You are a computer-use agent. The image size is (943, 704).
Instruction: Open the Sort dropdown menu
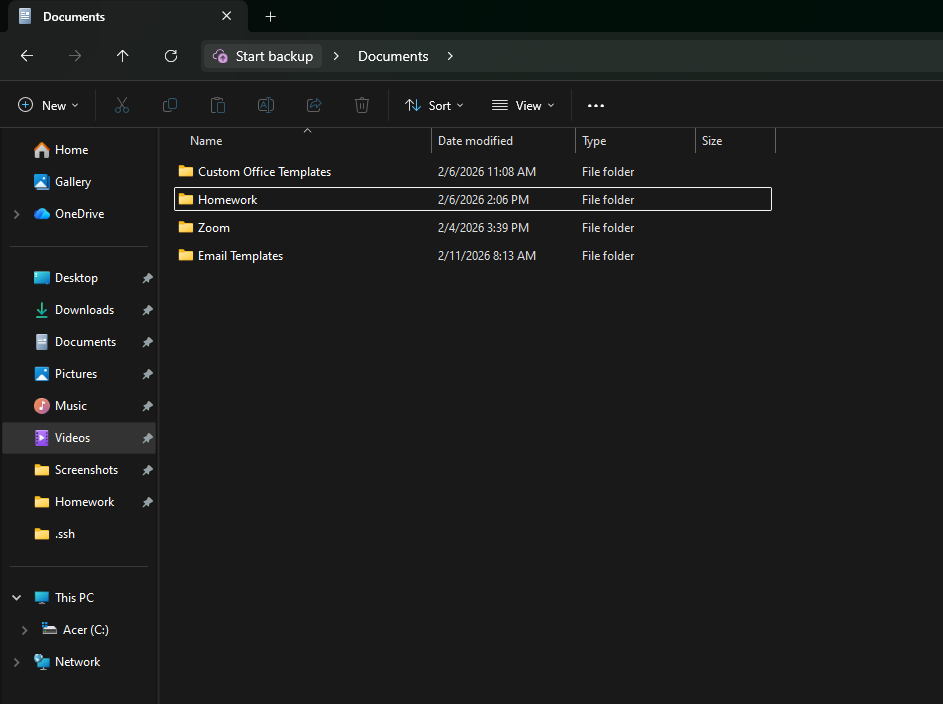pyautogui.click(x=434, y=105)
